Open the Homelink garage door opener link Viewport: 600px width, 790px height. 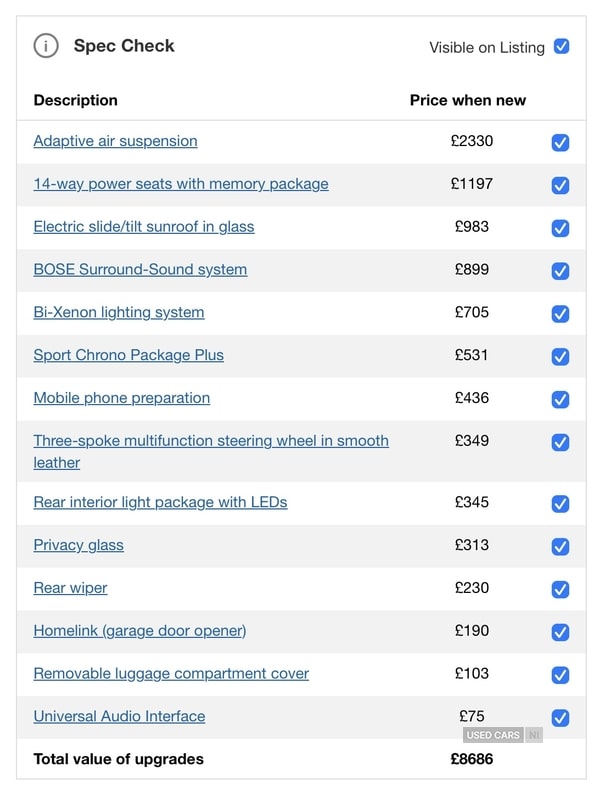click(x=139, y=630)
